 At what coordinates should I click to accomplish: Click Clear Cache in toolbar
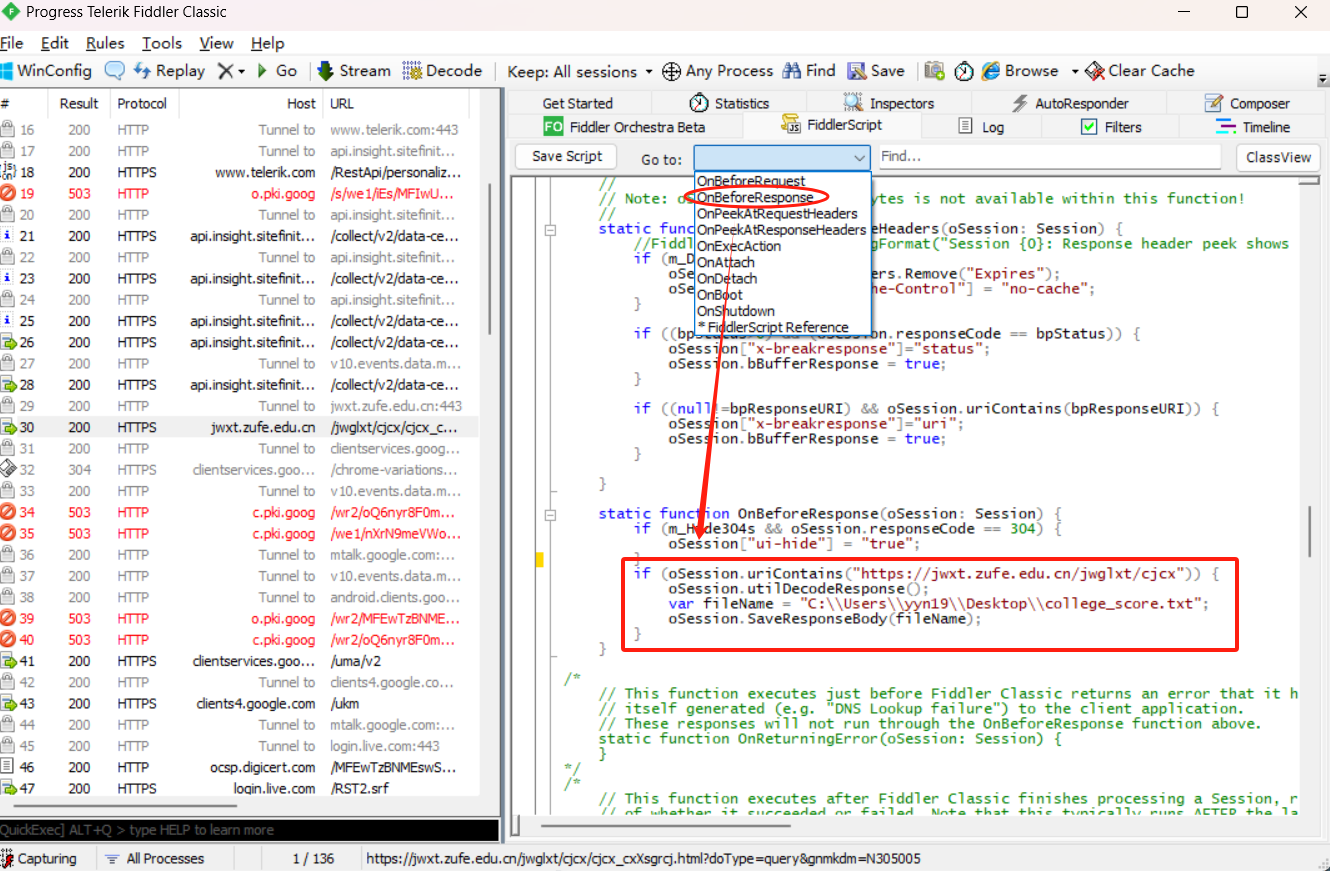click(1139, 71)
